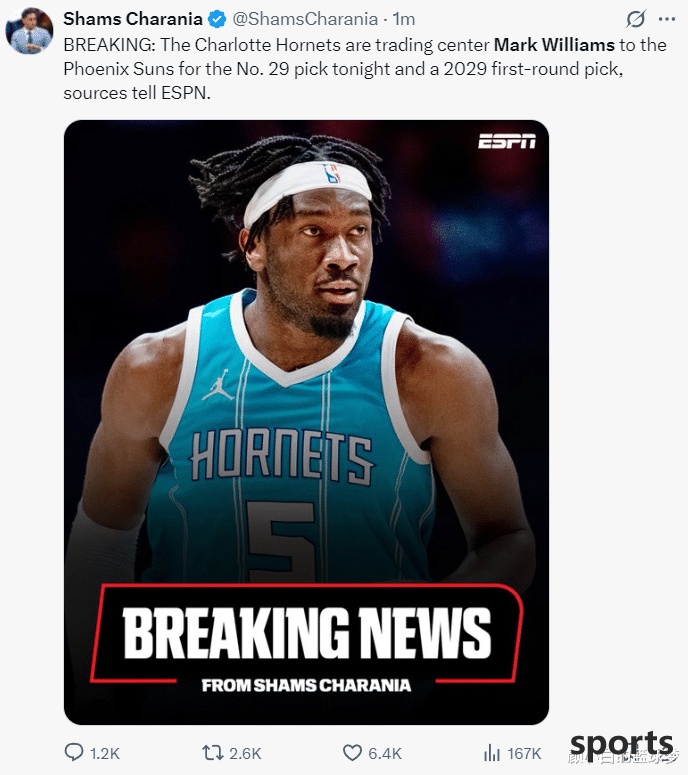Screen dimensions: 688x775
Task: Click the Grok slashed-circle icon
Action: 636,19
